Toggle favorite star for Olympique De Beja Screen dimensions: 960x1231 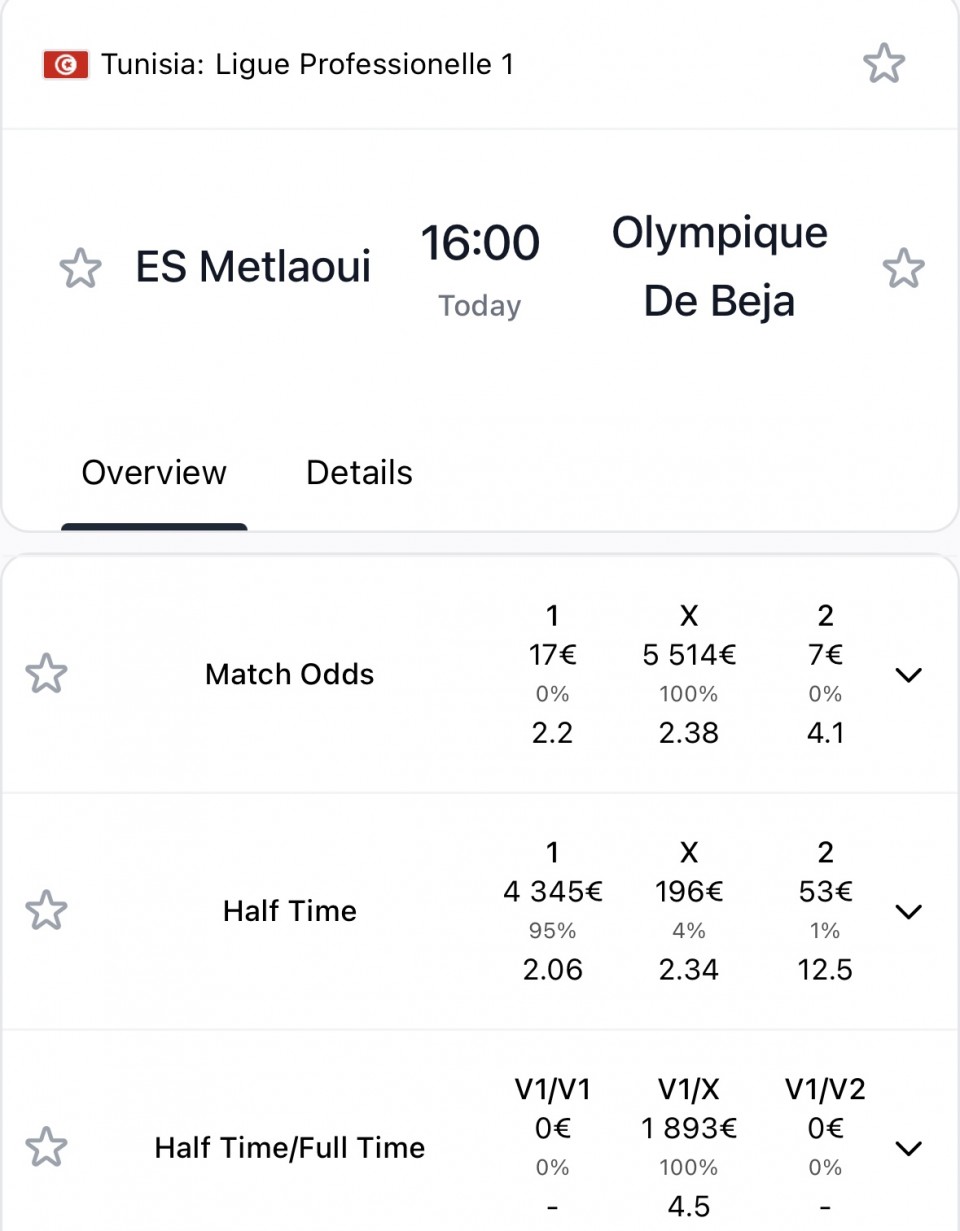pos(904,268)
